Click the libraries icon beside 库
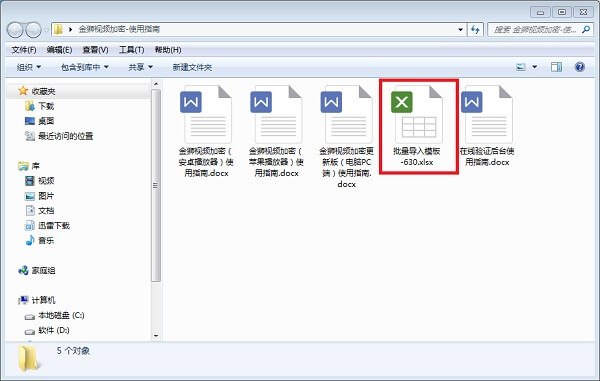Image resolution: width=600 pixels, height=381 pixels. click(x=23, y=166)
